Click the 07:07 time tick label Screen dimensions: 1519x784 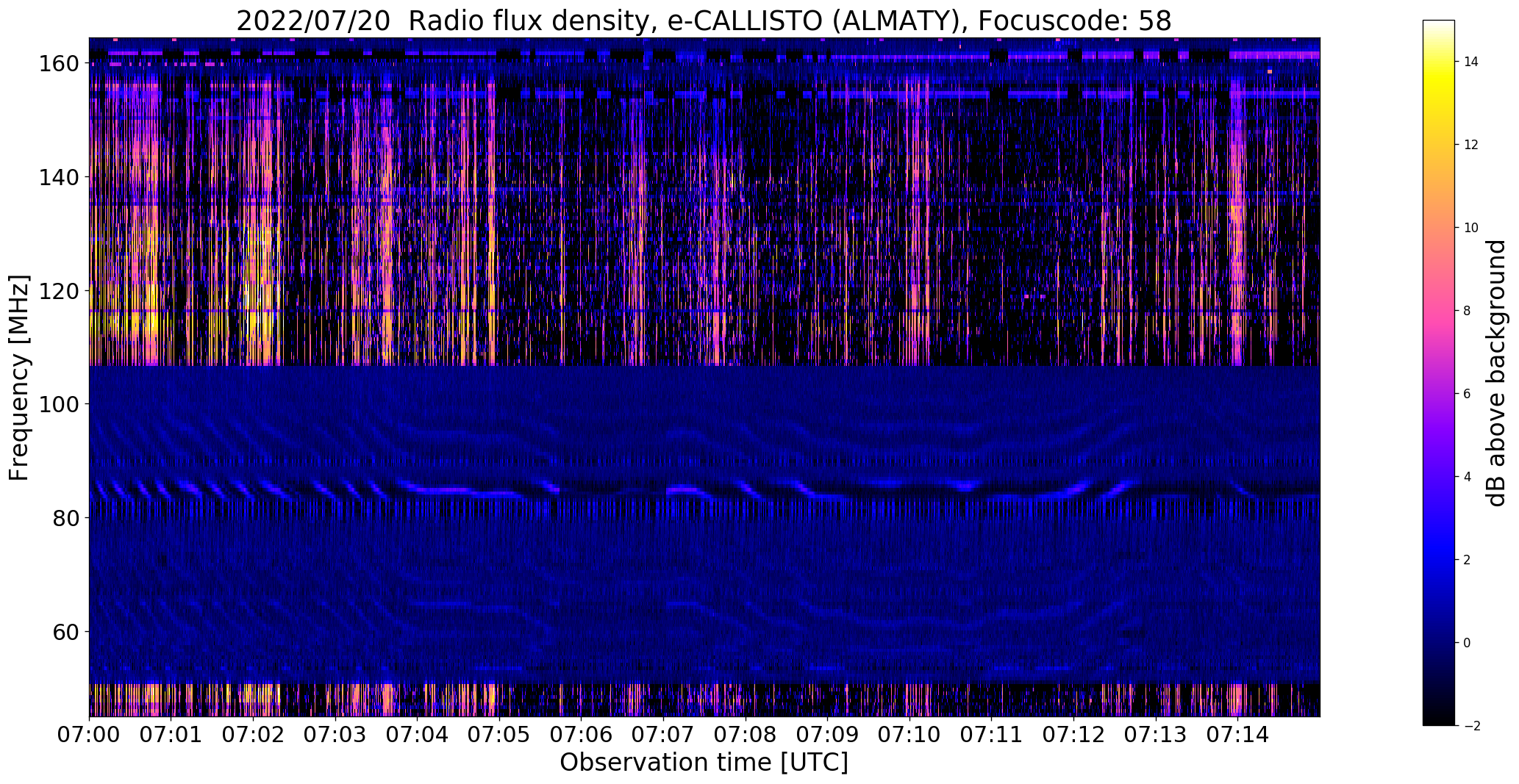(x=664, y=734)
